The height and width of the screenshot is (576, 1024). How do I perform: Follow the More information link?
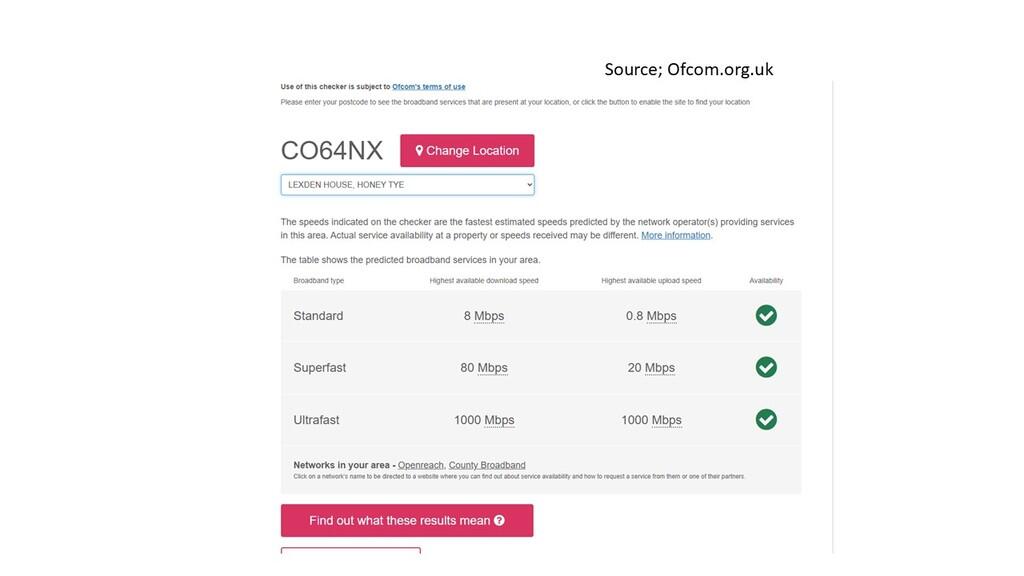[676, 235]
